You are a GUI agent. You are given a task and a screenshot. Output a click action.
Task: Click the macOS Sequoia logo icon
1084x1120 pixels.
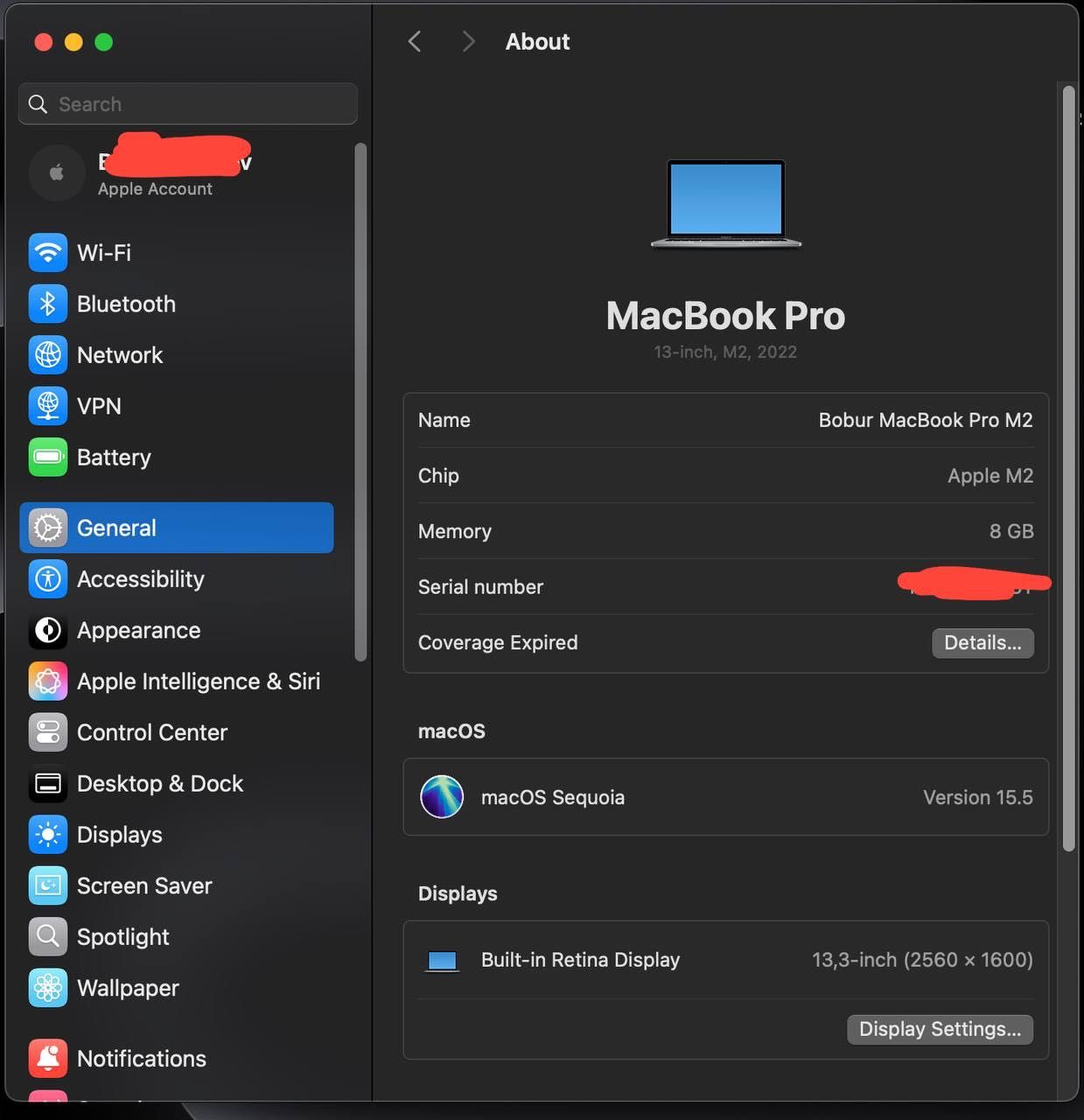(x=442, y=797)
